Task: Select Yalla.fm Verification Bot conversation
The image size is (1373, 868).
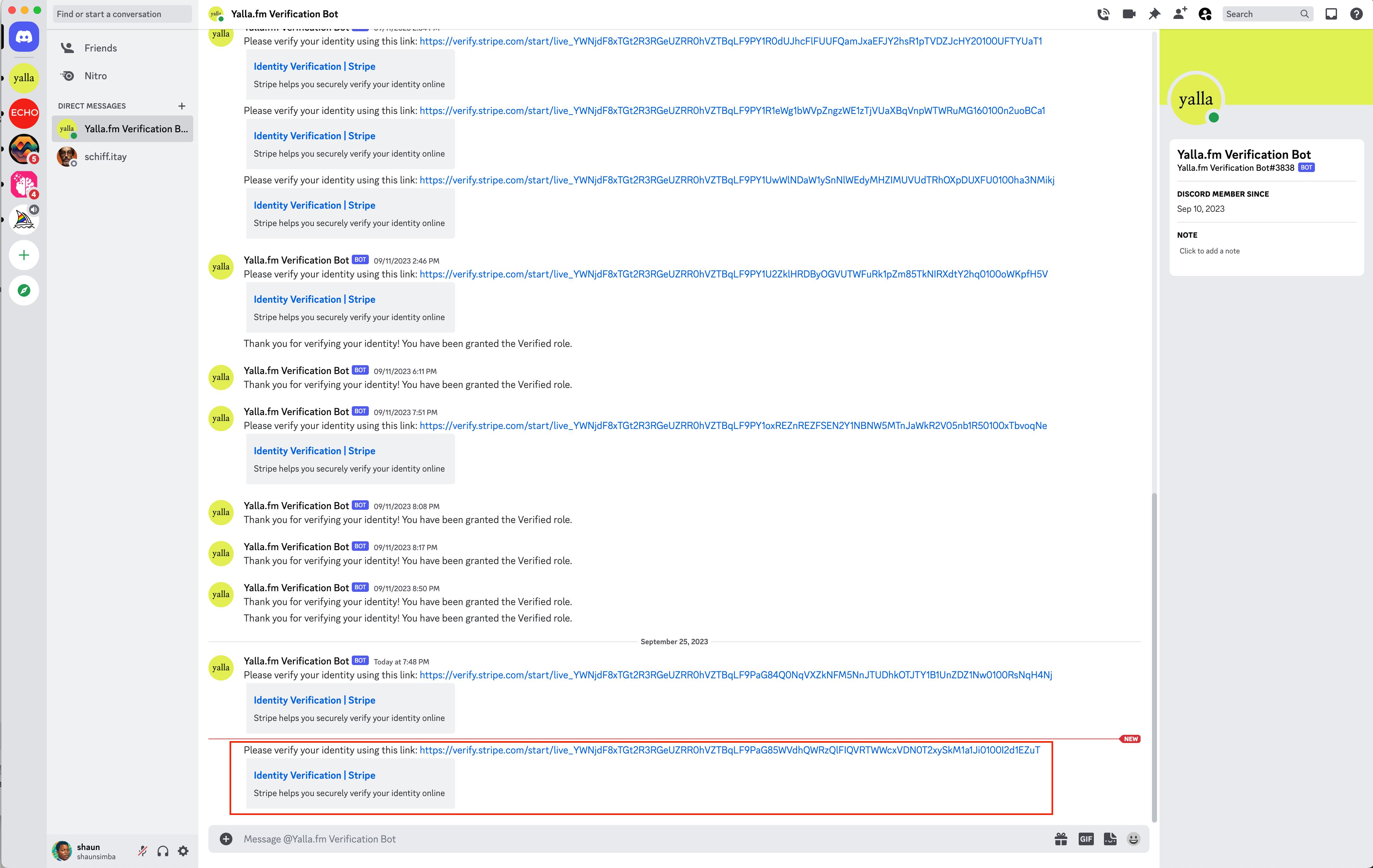Action: pyautogui.click(x=123, y=129)
